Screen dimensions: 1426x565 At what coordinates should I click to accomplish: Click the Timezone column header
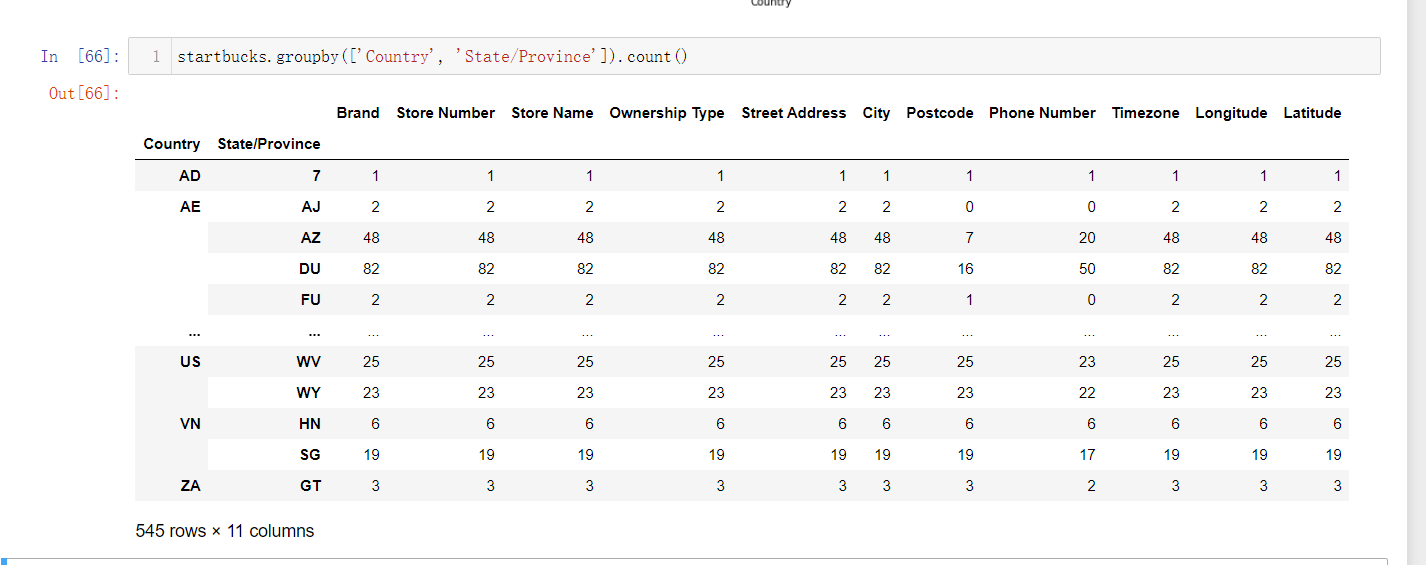pyautogui.click(x=1146, y=113)
